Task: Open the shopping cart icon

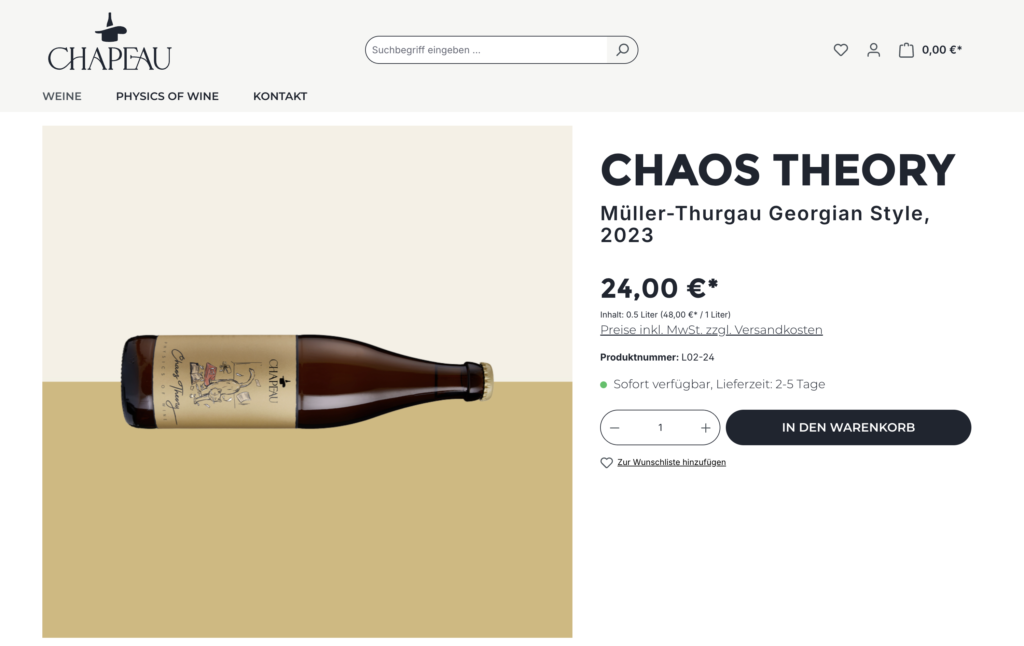Action: tap(906, 49)
